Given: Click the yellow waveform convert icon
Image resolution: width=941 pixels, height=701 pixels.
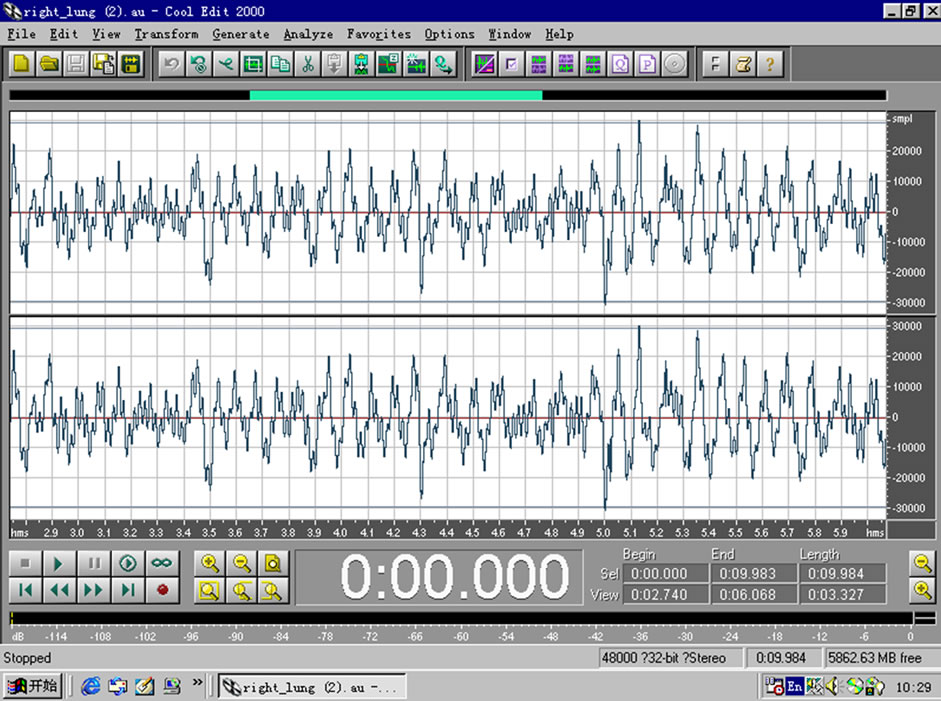Looking at the screenshot, I should click(x=131, y=64).
